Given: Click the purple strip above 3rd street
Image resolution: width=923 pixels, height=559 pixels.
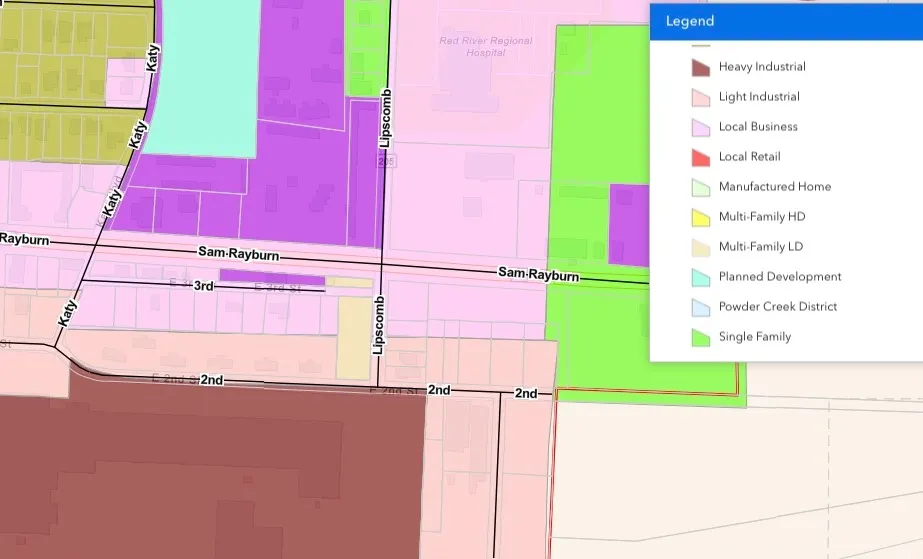Looking at the screenshot, I should pyautogui.click(x=271, y=276).
